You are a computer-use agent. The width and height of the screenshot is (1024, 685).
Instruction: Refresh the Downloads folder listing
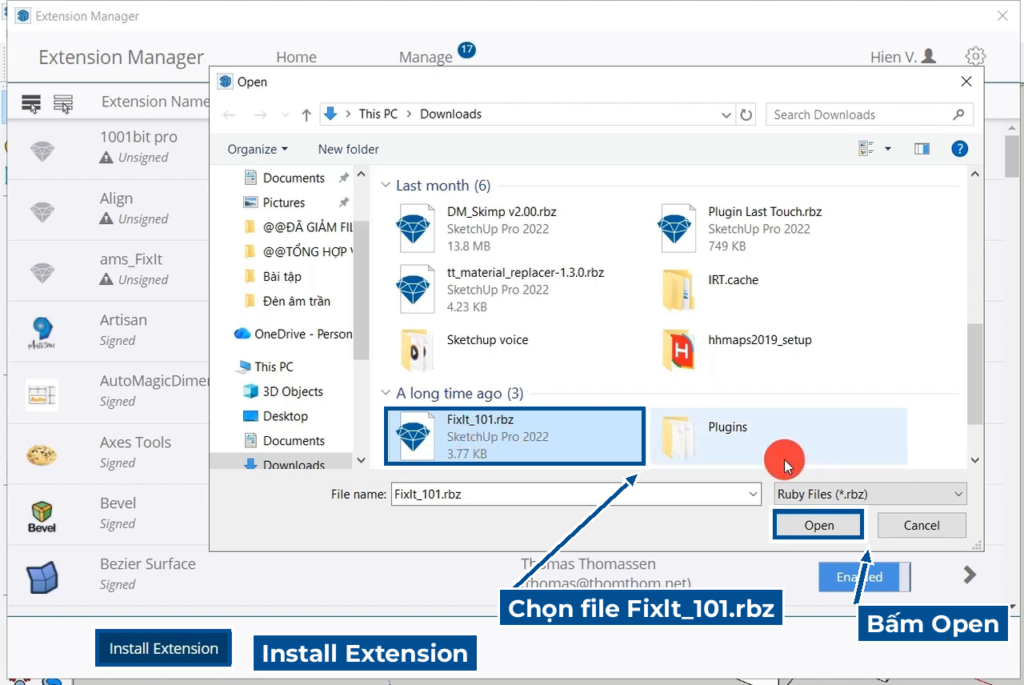click(x=746, y=115)
